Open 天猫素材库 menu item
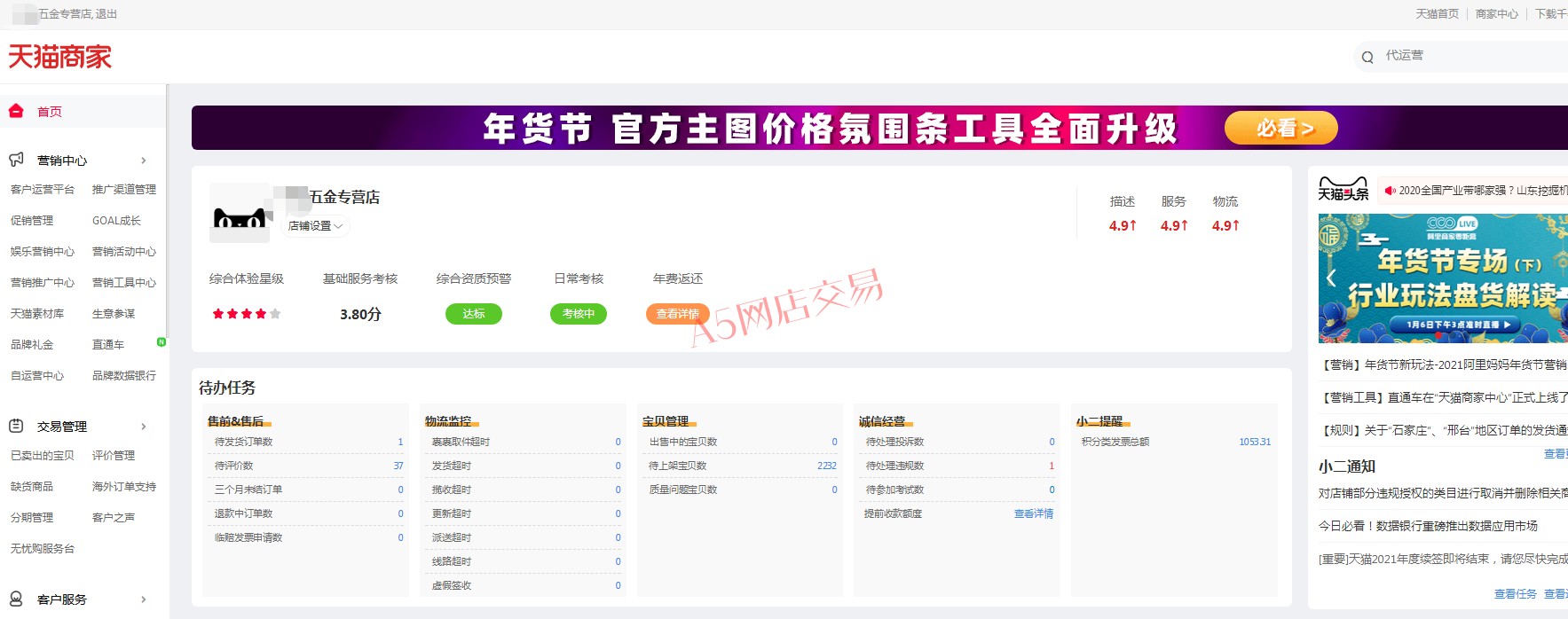The image size is (1568, 619). 37,313
